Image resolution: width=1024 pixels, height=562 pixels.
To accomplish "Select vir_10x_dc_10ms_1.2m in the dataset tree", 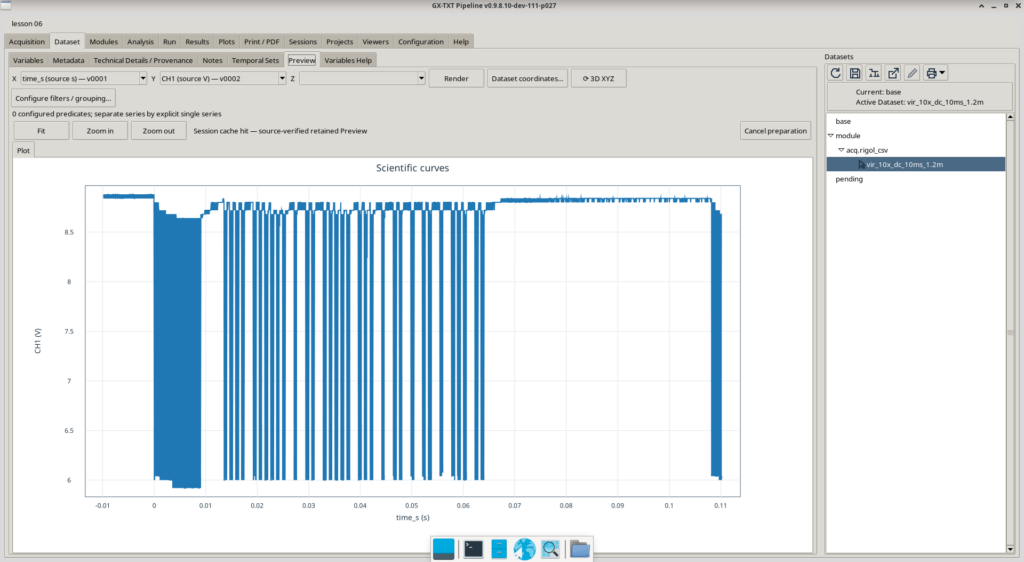I will point(916,164).
